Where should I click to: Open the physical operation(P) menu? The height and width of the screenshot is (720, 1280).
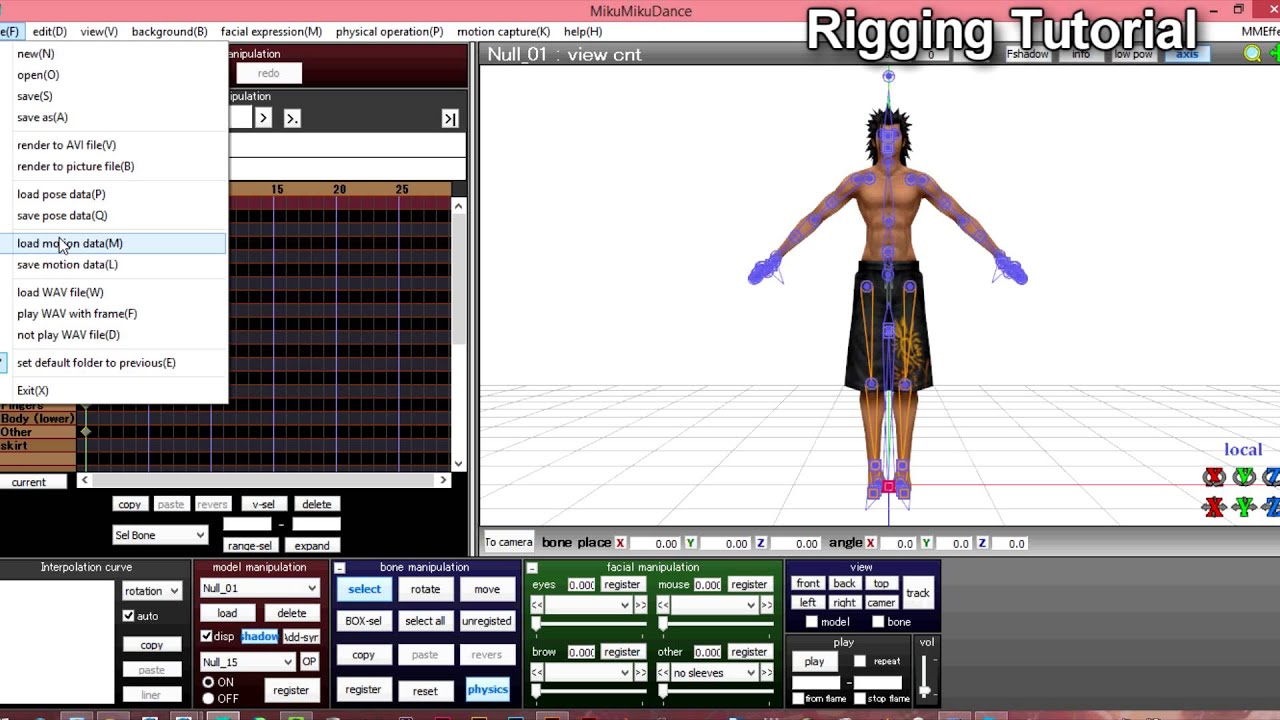[x=389, y=31]
